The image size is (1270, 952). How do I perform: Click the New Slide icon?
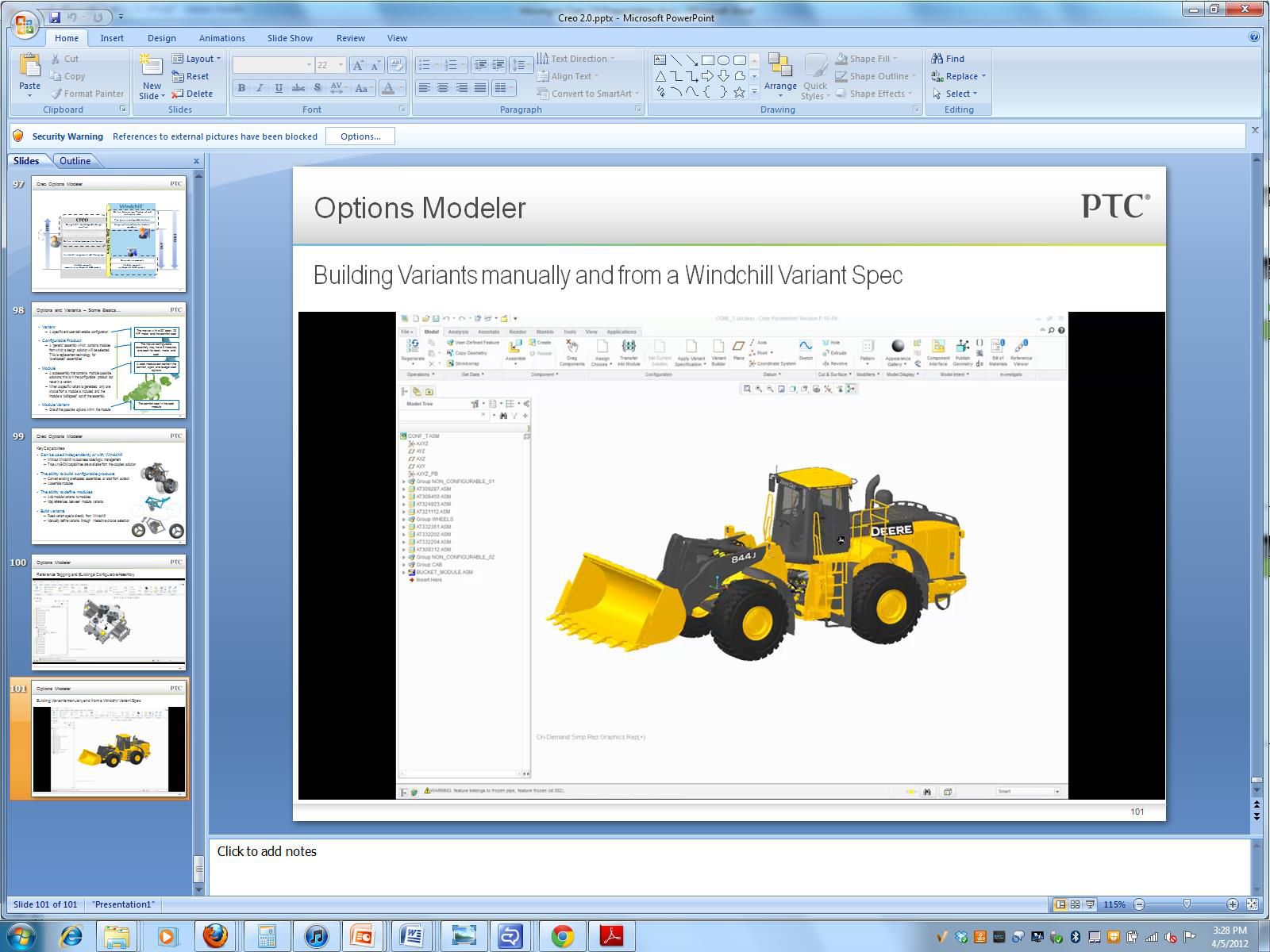[x=151, y=66]
